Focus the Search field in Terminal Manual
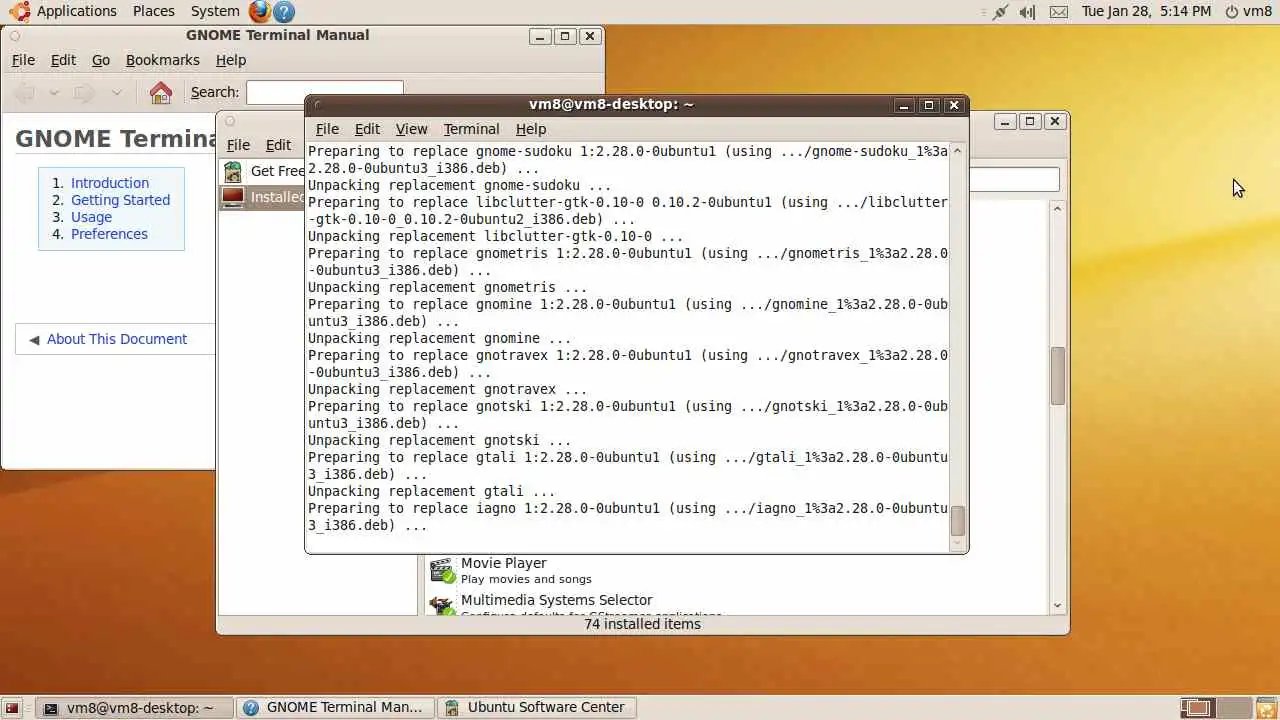Image resolution: width=1280 pixels, height=720 pixels. pos(325,93)
